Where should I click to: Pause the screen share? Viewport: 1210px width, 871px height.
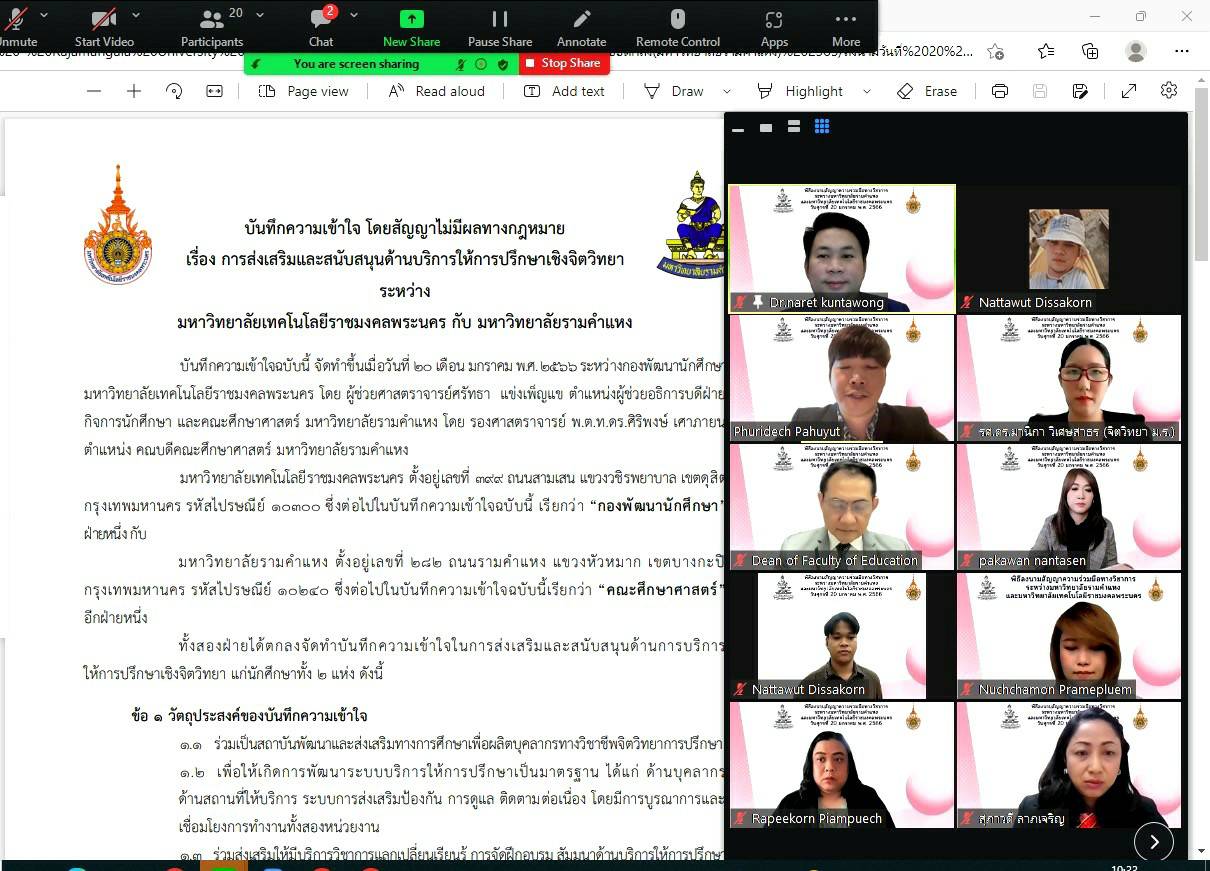tap(500, 27)
